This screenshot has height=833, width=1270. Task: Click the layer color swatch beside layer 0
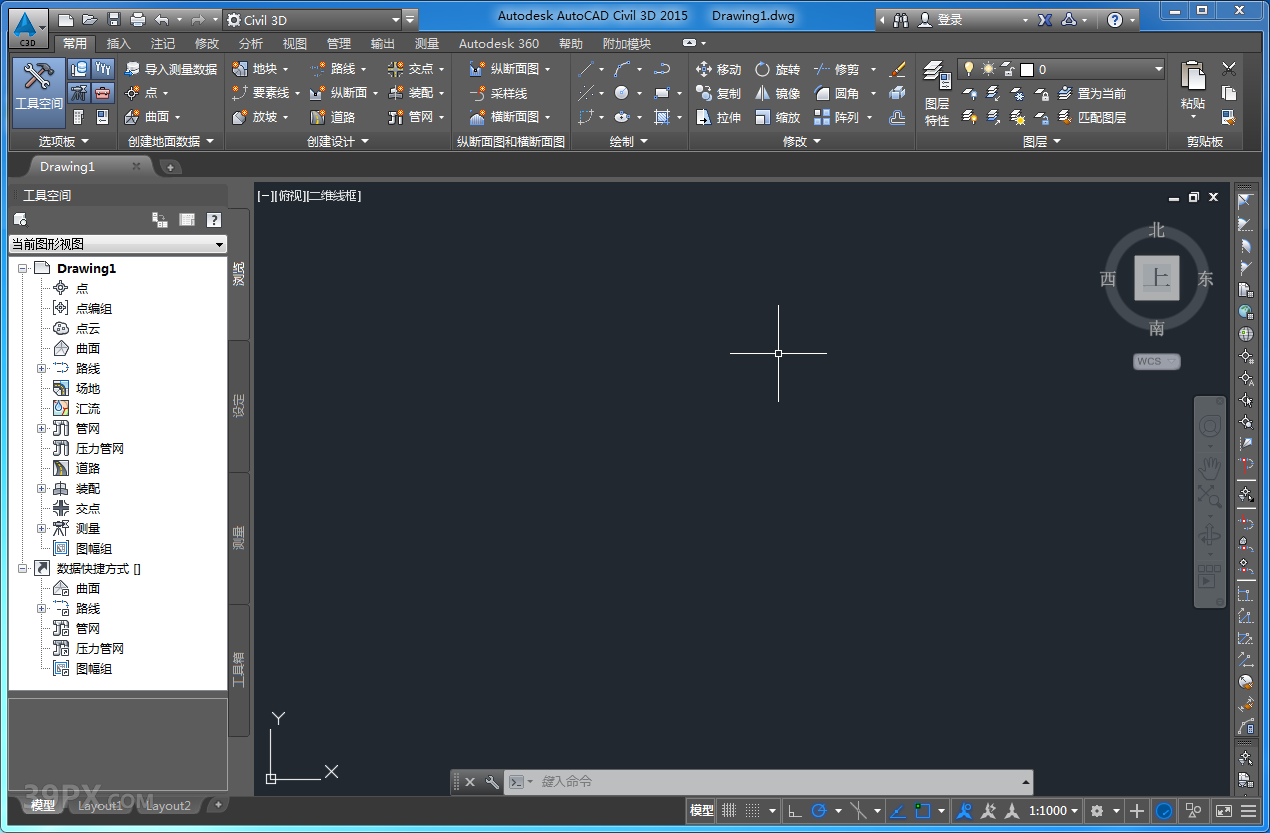(x=1027, y=69)
